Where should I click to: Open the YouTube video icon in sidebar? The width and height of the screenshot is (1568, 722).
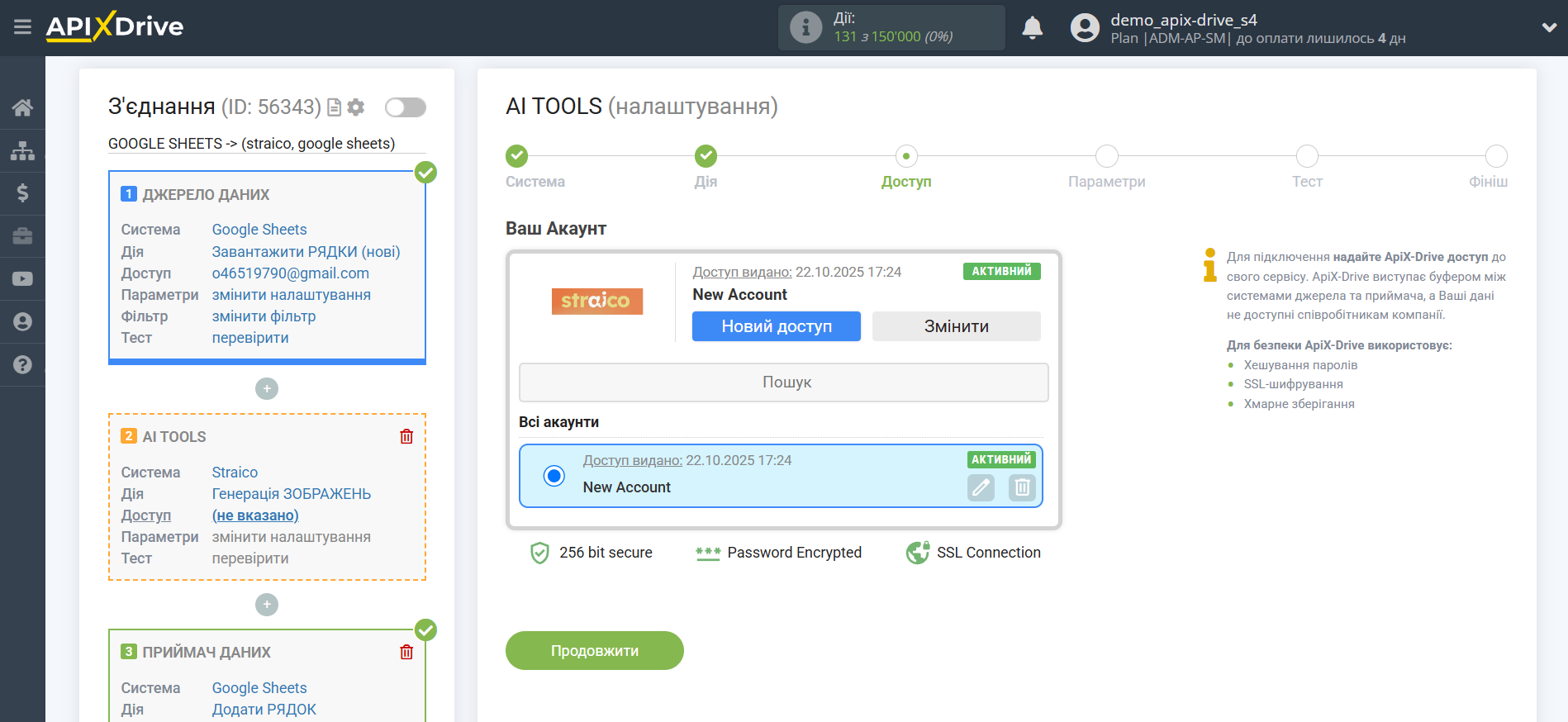22,279
